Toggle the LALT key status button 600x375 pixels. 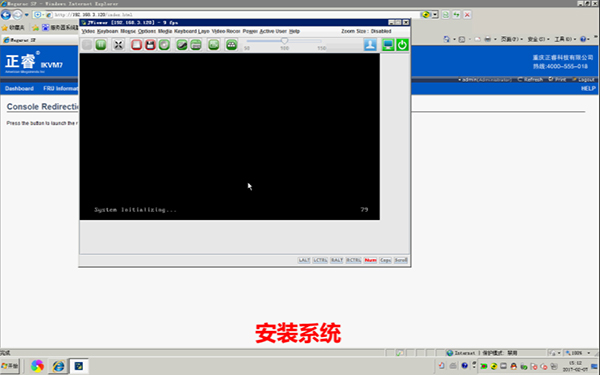(304, 260)
